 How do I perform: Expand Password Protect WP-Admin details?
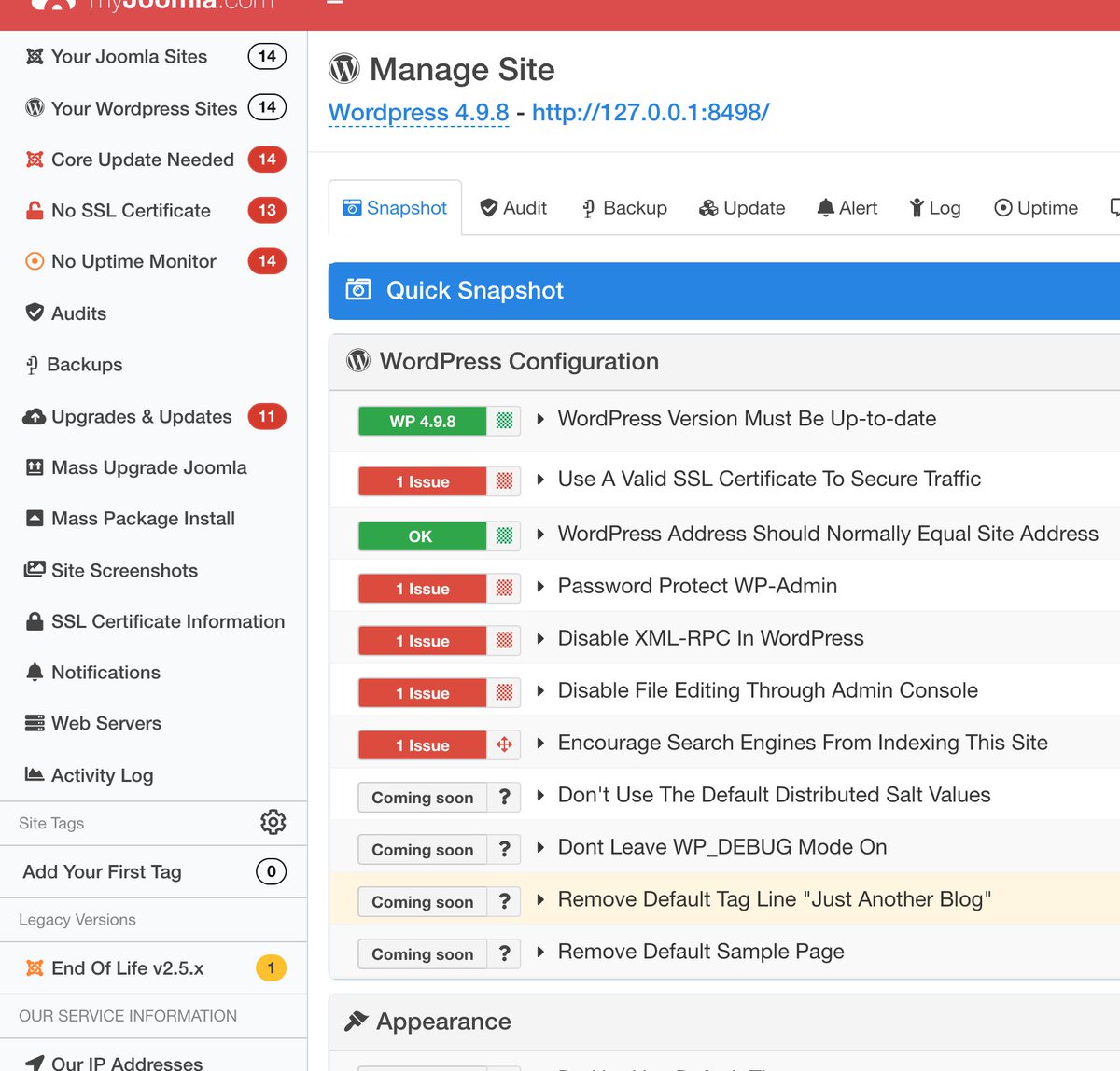541,587
